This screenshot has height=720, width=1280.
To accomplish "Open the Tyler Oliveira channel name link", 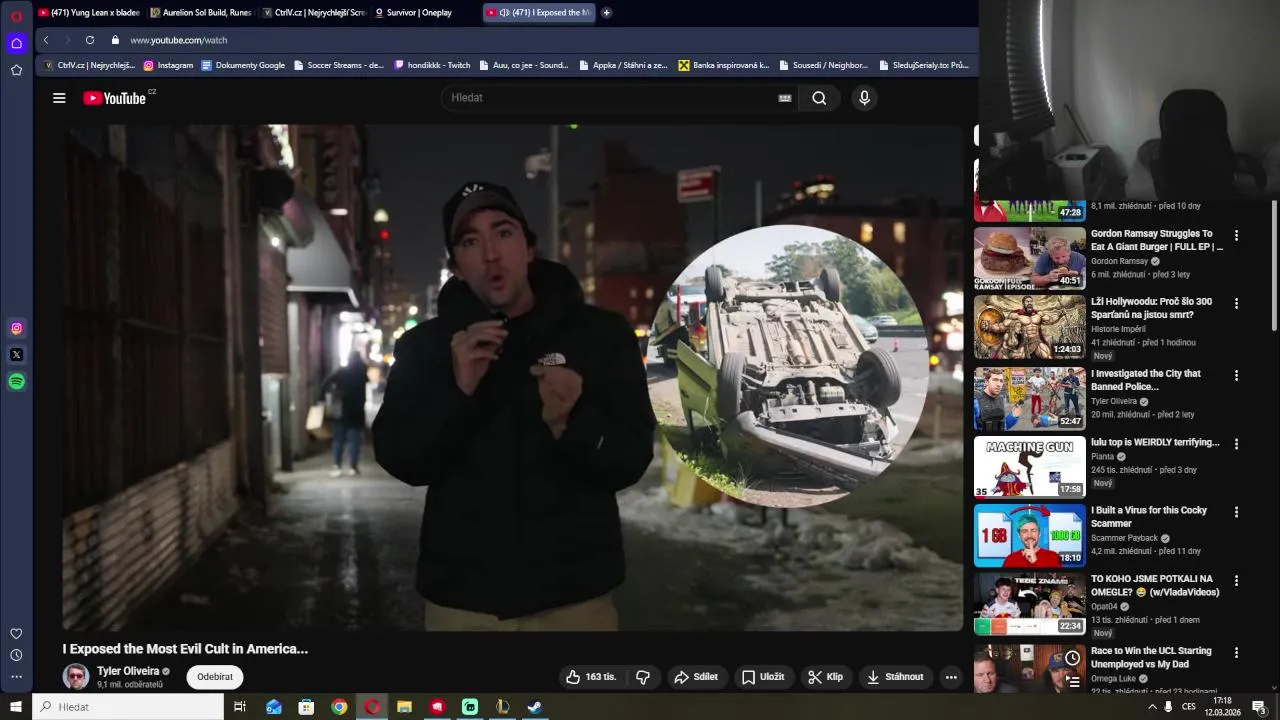I will pos(128,671).
